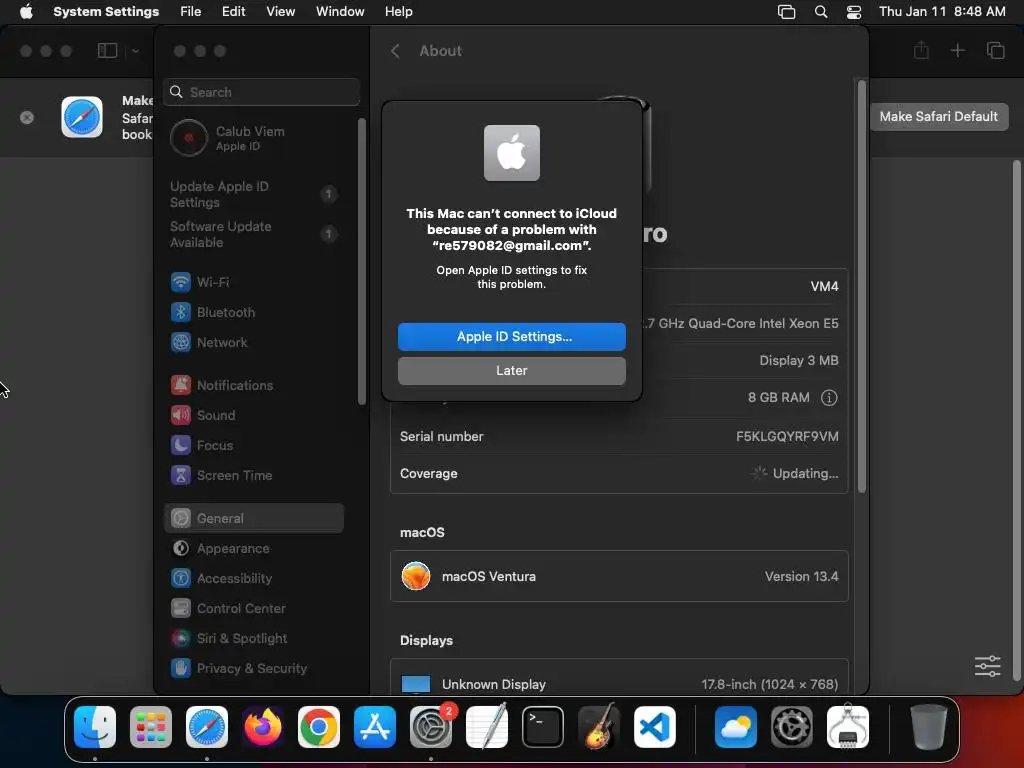The width and height of the screenshot is (1024, 768).
Task: Open Google Chrome from the Dock
Action: click(319, 727)
